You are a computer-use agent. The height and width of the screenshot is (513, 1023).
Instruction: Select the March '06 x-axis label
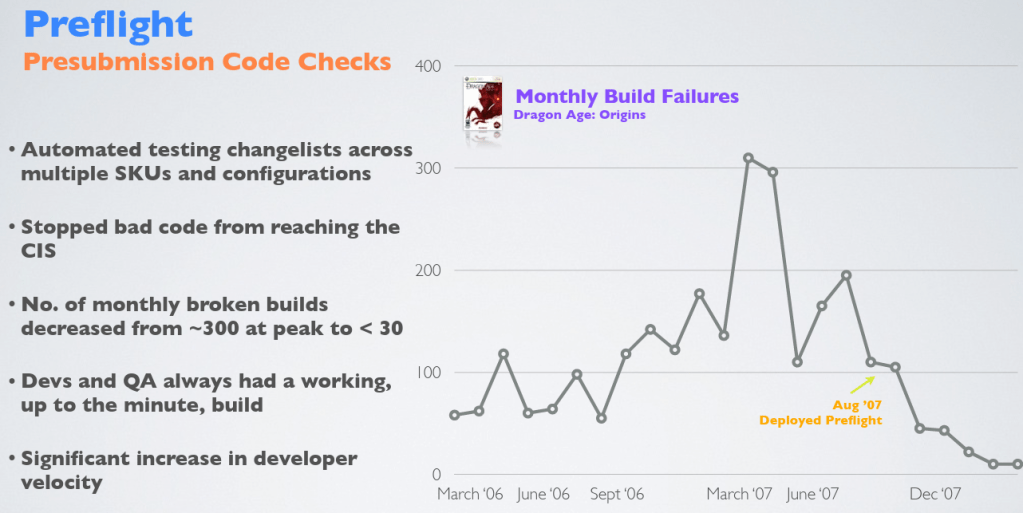pyautogui.click(x=472, y=494)
